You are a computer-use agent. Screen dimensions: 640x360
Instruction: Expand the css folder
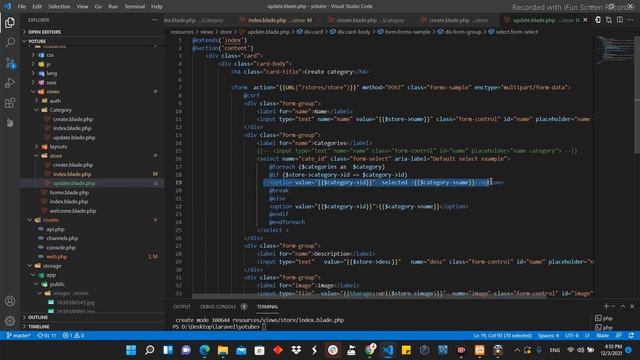(50, 55)
